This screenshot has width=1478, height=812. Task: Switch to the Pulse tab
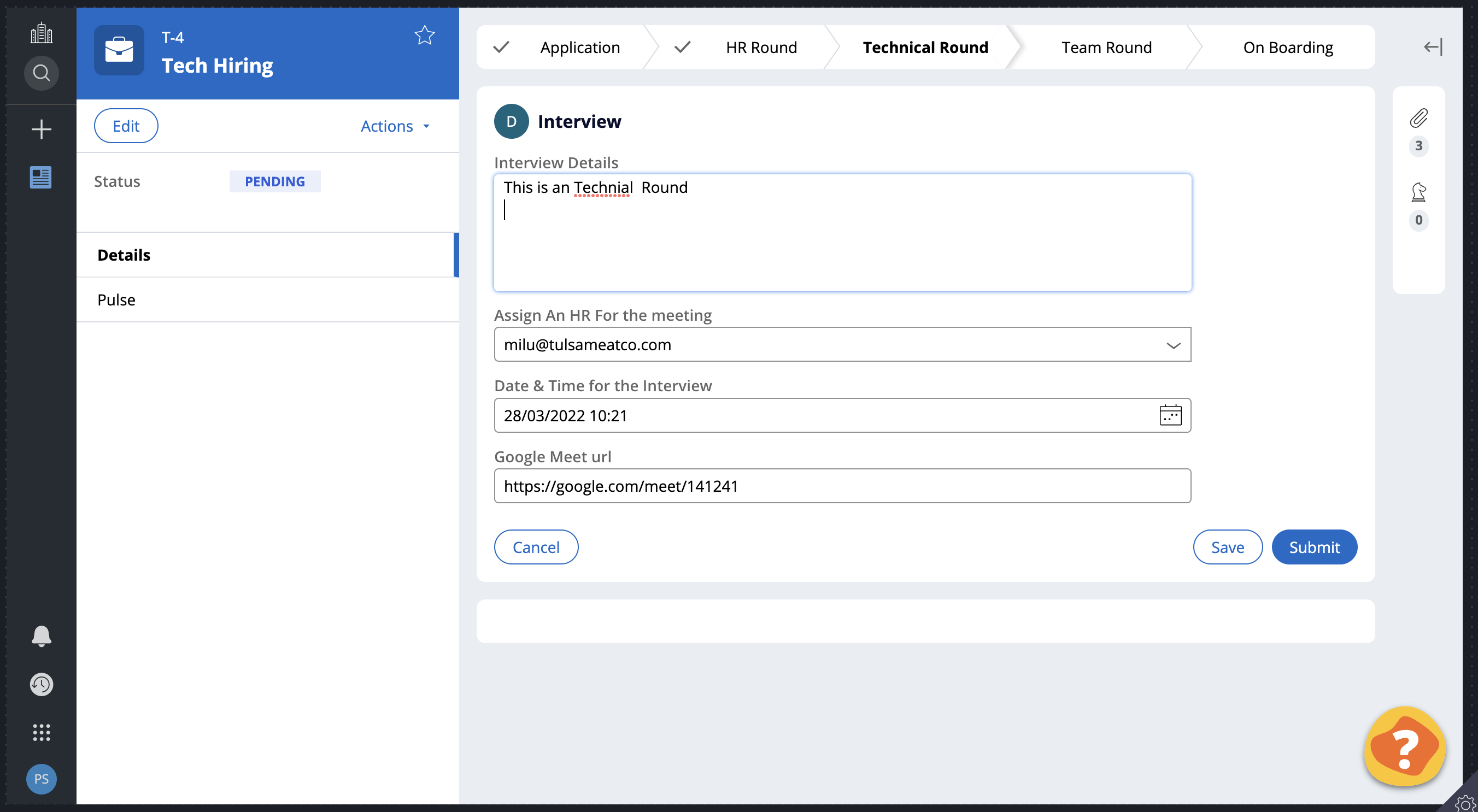coord(116,300)
